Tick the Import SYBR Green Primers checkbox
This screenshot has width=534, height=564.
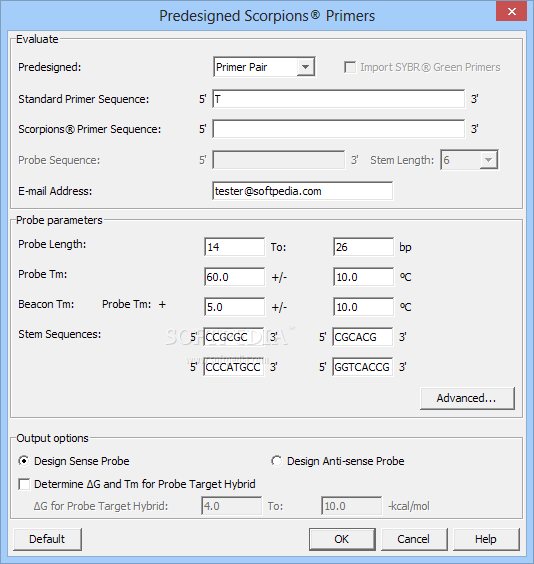click(x=350, y=67)
